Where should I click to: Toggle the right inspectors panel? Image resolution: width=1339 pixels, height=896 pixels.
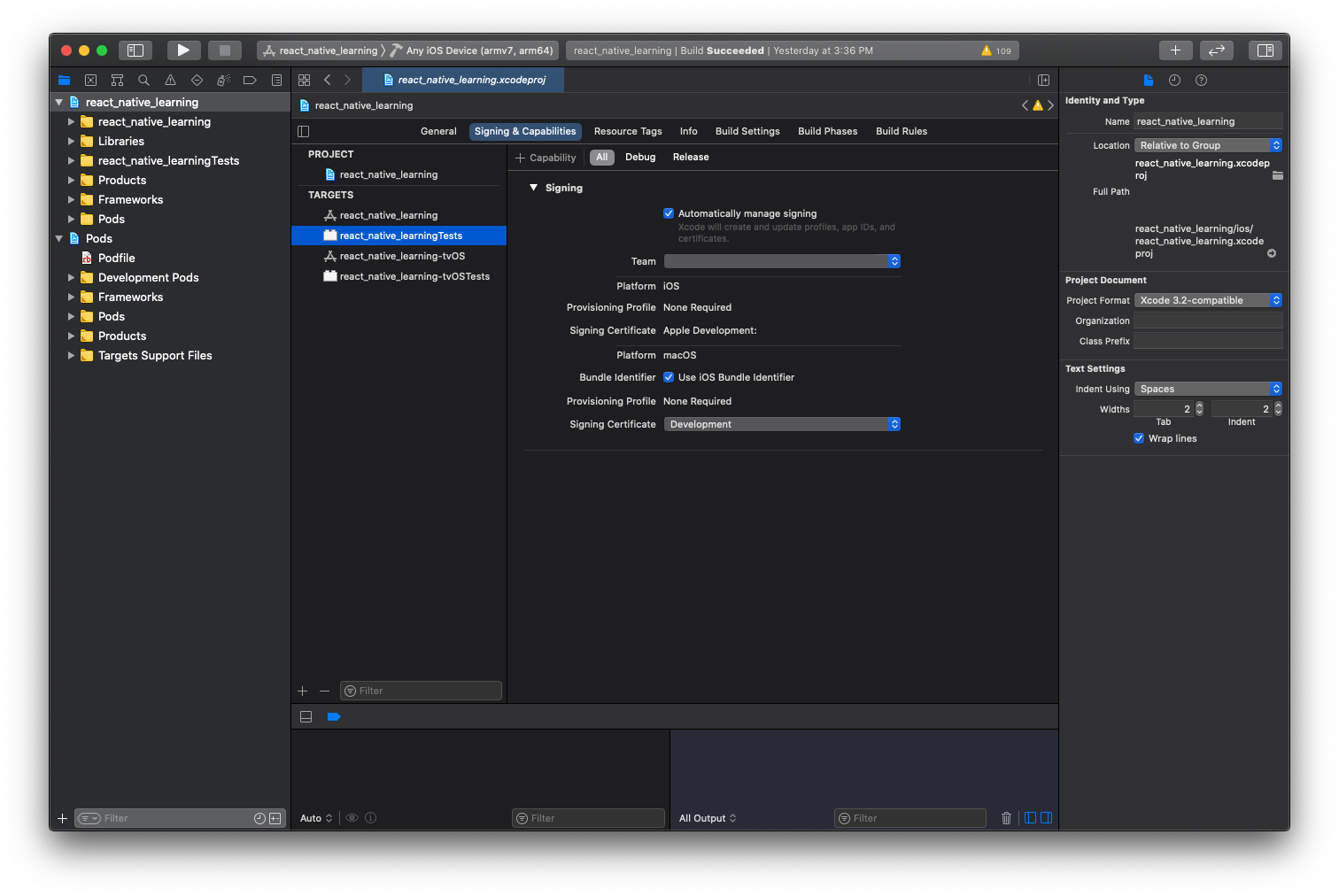[1265, 50]
